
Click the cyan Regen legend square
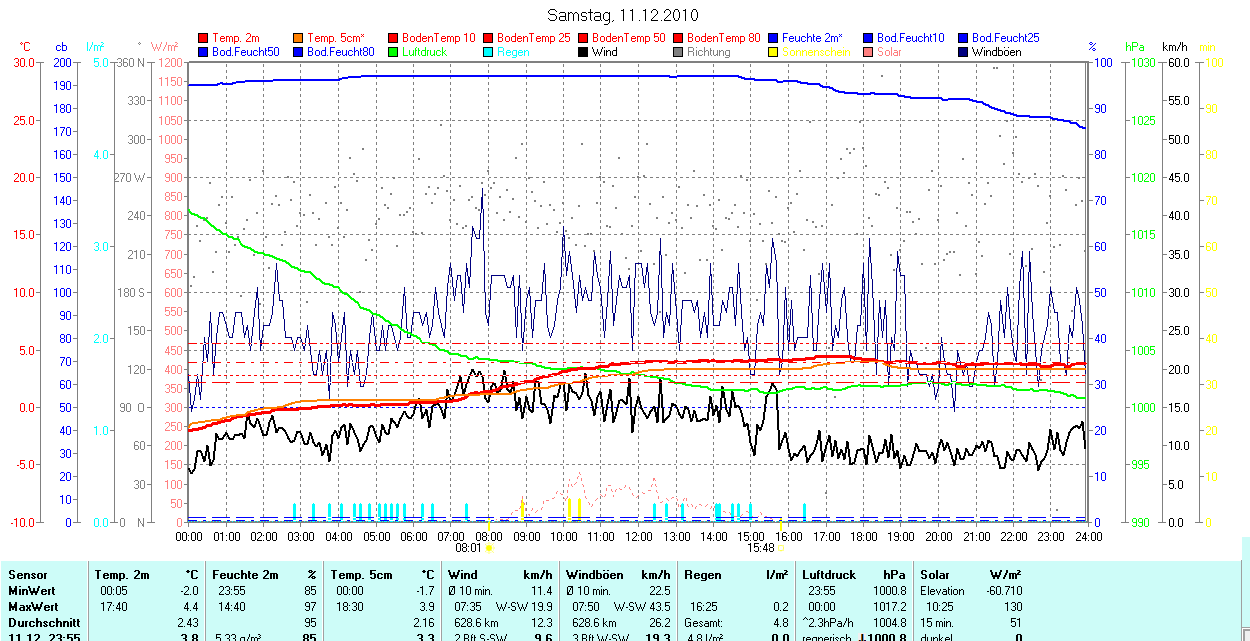click(x=489, y=52)
